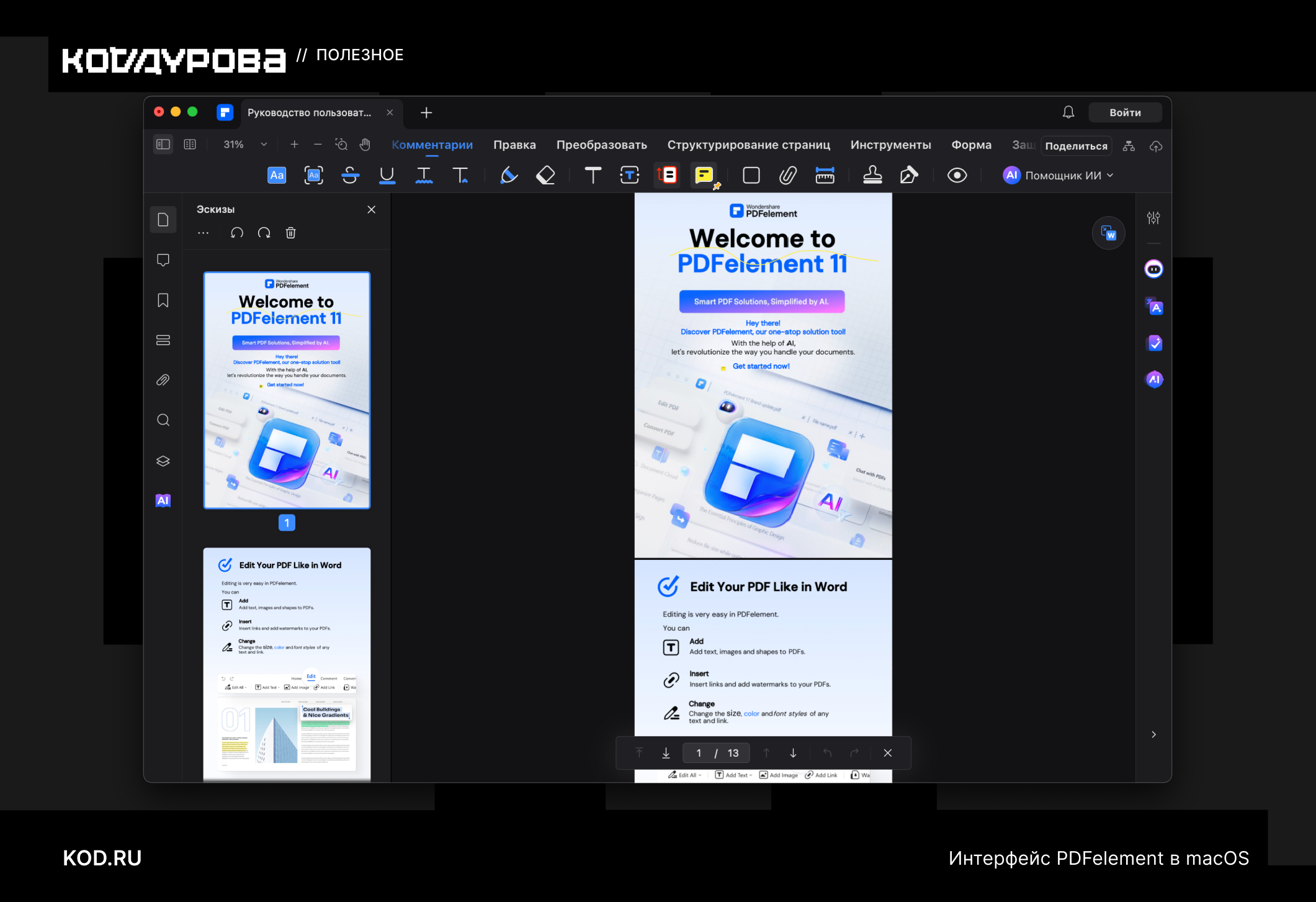Open a new tab with plus
Viewport: 1316px width, 902px height.
pyautogui.click(x=426, y=112)
